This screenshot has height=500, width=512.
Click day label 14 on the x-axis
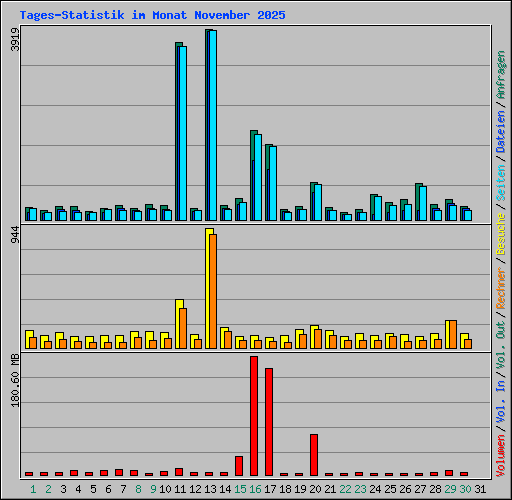pyautogui.click(x=225, y=489)
